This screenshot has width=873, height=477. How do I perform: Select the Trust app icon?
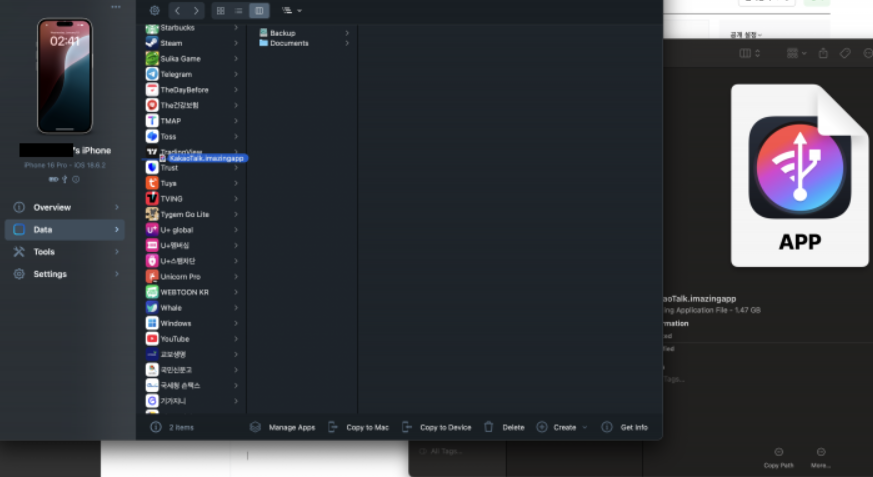[x=152, y=168]
